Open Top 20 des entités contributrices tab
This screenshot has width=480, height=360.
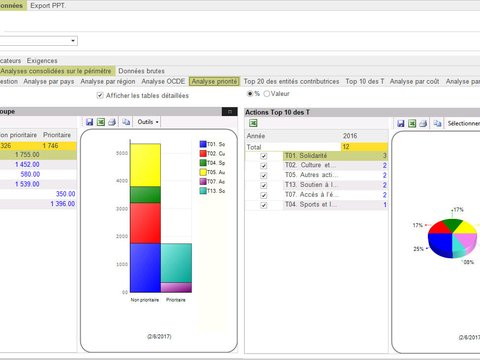coord(291,81)
